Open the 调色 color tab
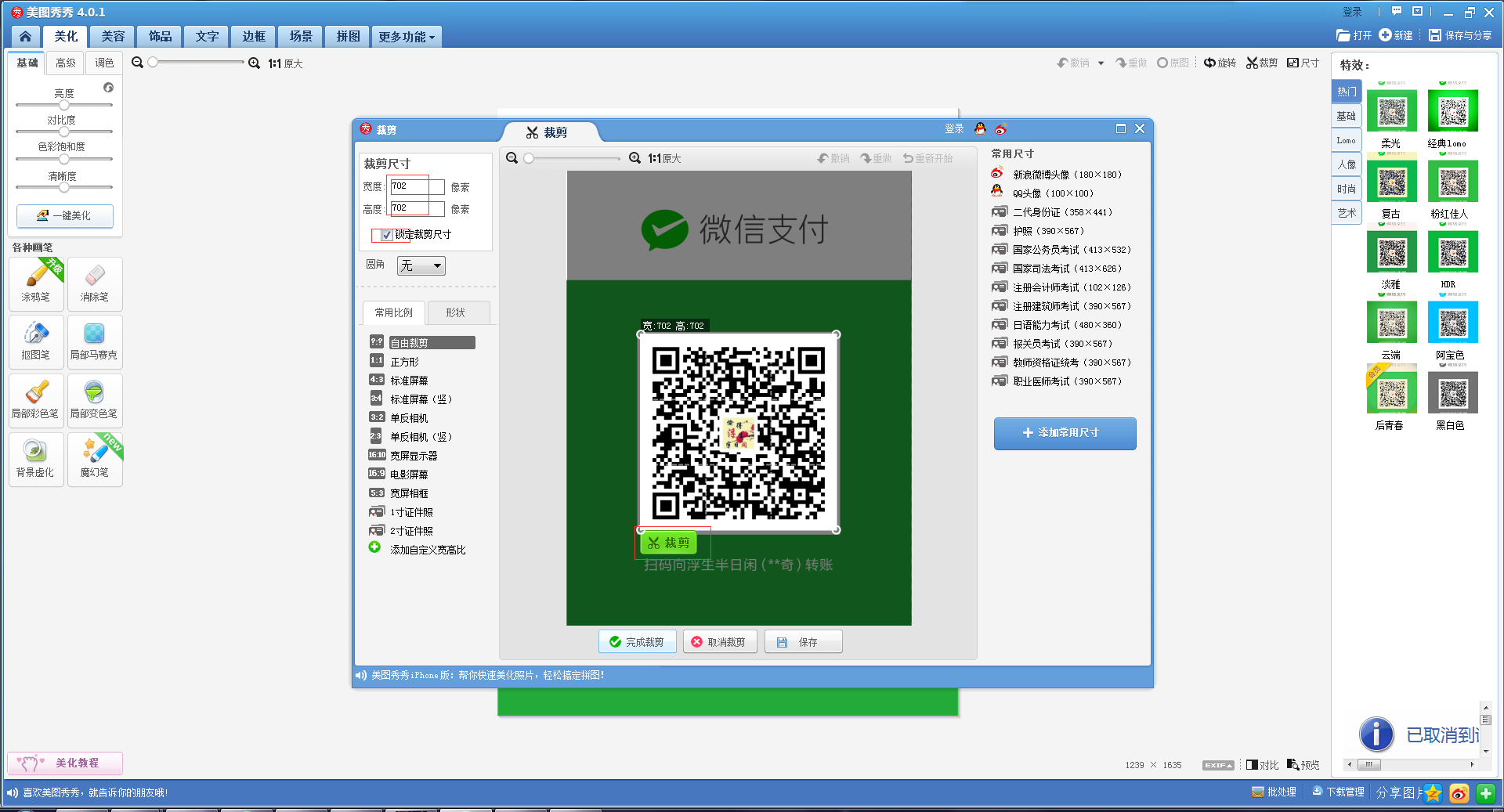The image size is (1504, 812). [x=104, y=63]
